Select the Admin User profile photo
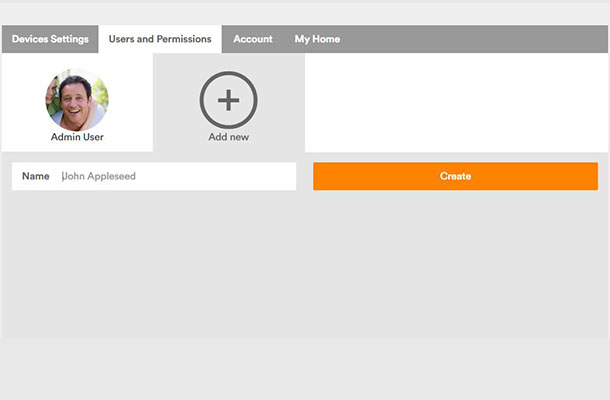The image size is (610, 400). click(77, 100)
